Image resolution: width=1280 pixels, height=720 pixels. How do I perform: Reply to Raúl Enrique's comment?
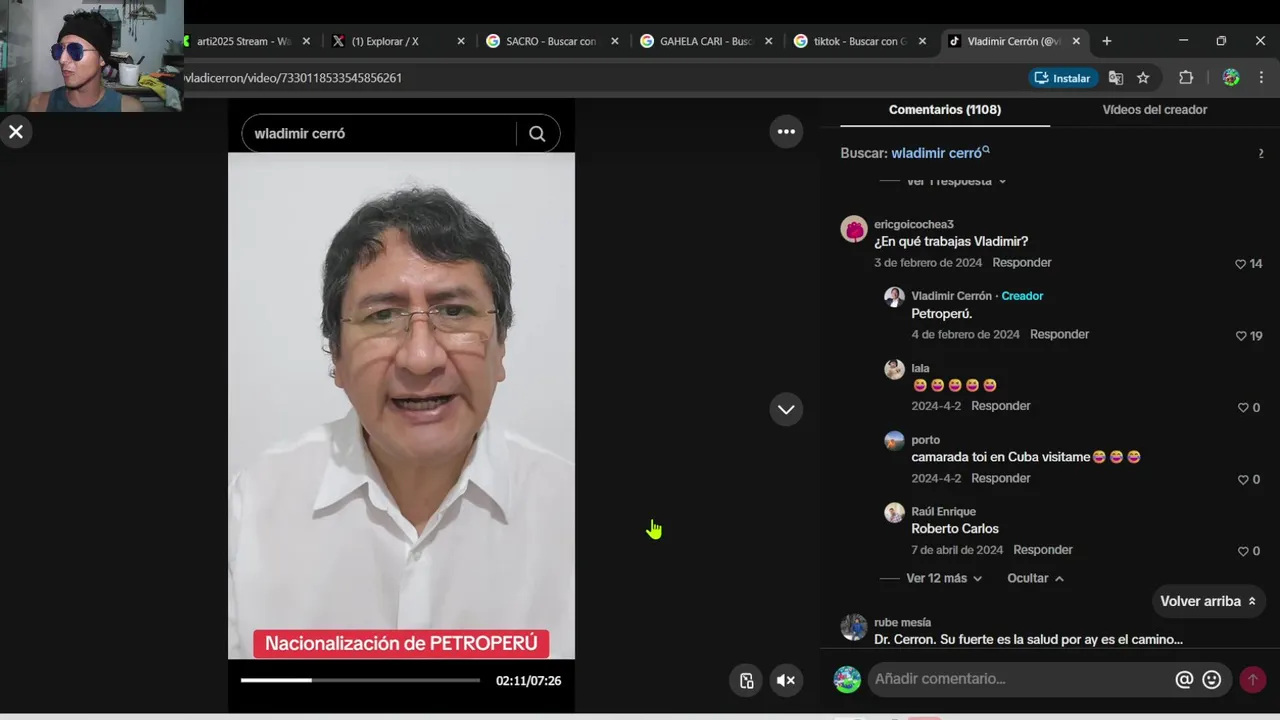(x=1043, y=550)
